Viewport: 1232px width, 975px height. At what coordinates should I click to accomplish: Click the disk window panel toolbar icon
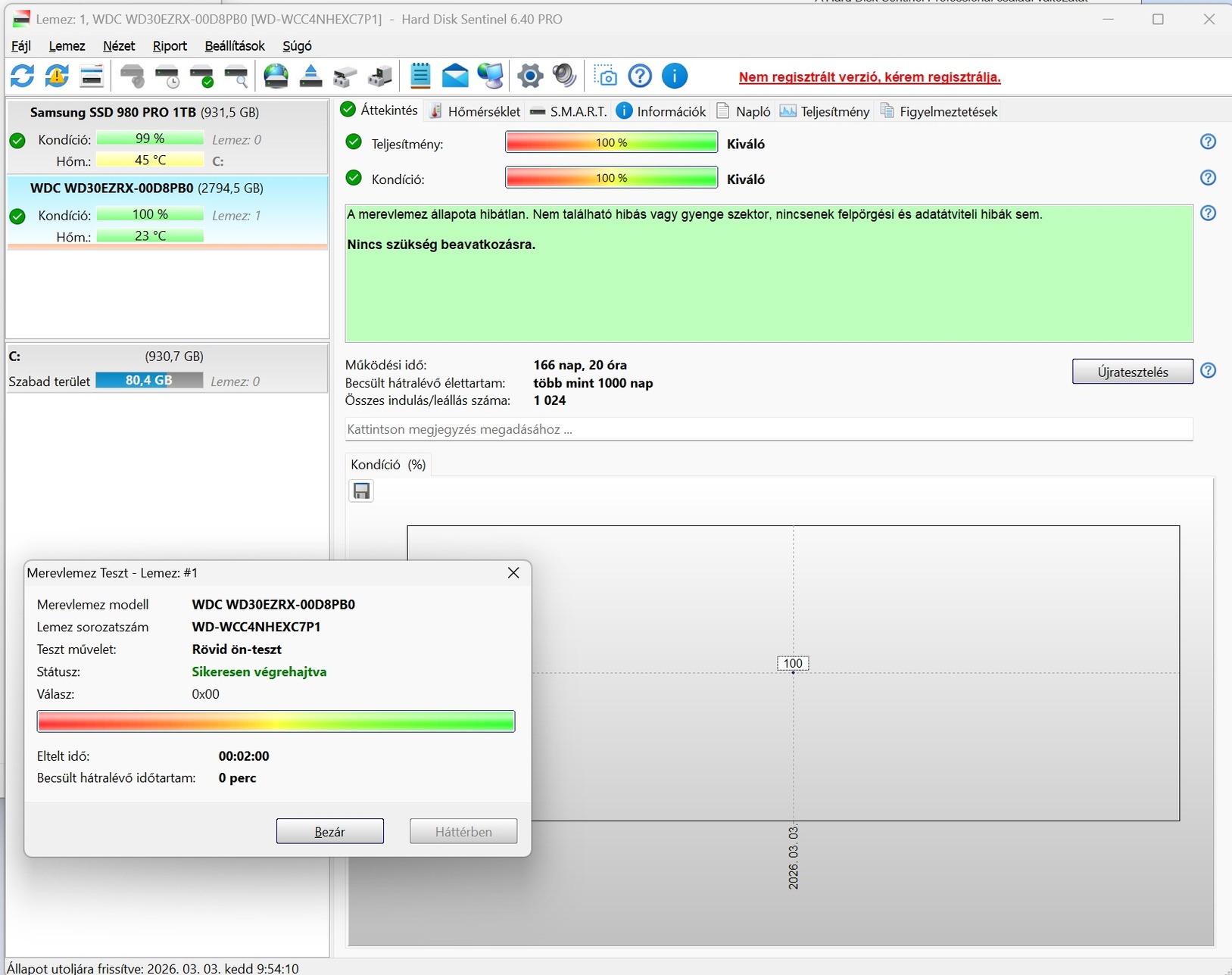92,76
